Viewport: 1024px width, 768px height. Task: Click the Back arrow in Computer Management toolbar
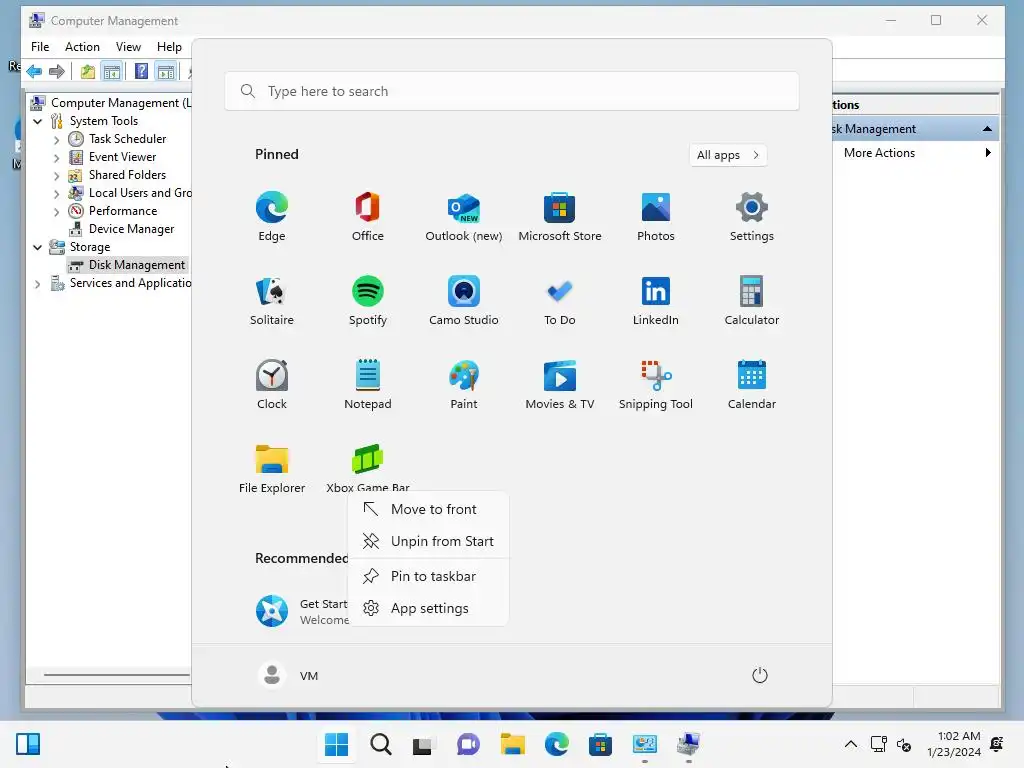click(x=34, y=71)
